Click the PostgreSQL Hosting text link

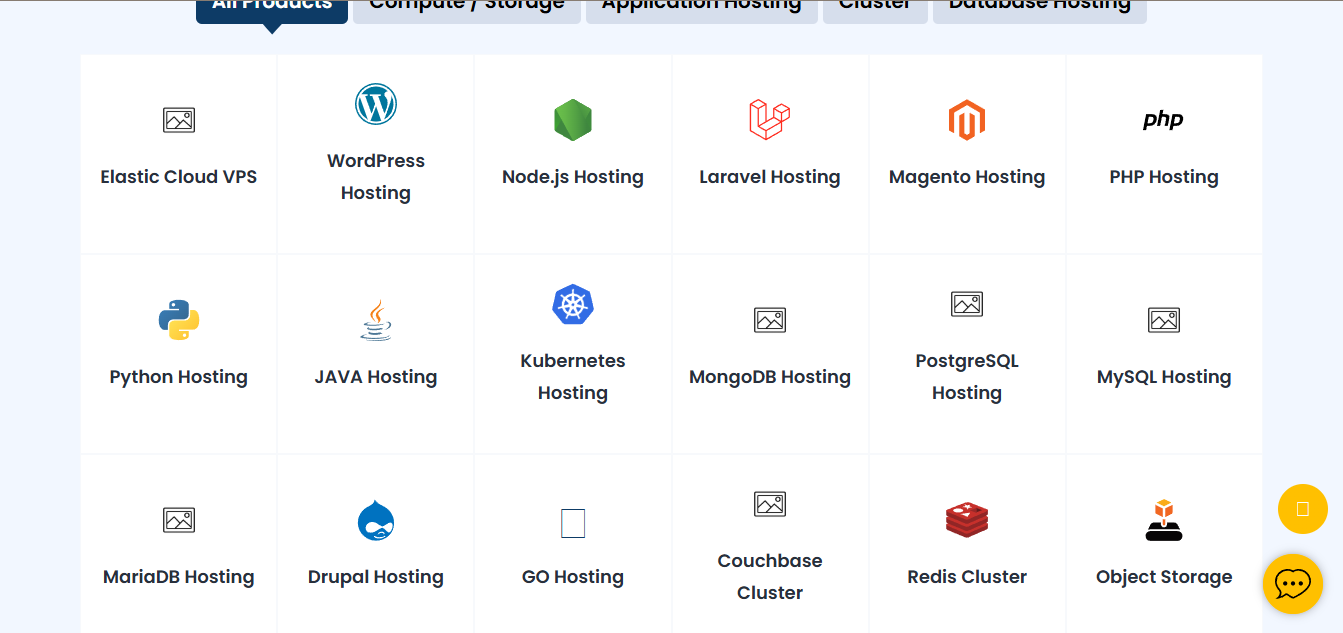pyautogui.click(x=967, y=376)
